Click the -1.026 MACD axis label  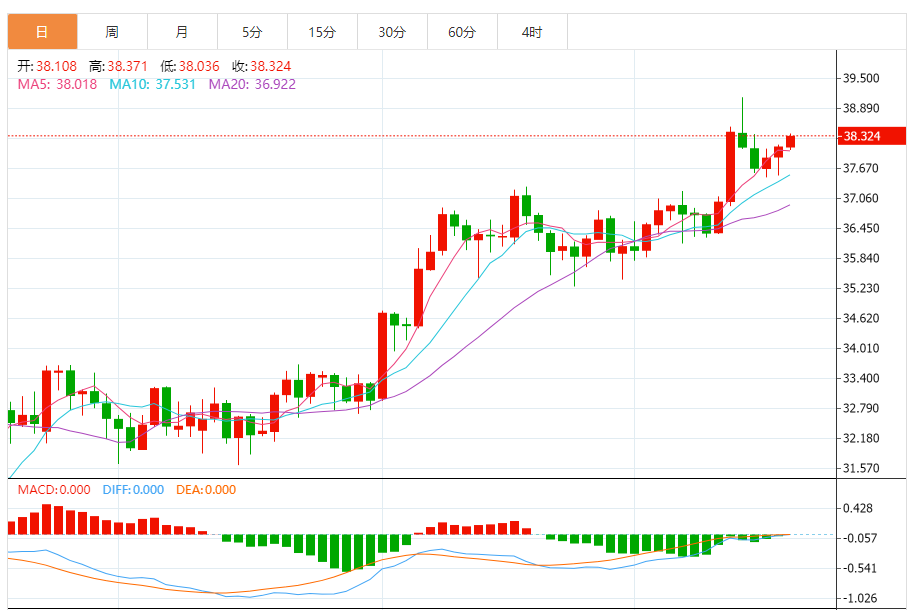[x=860, y=598]
